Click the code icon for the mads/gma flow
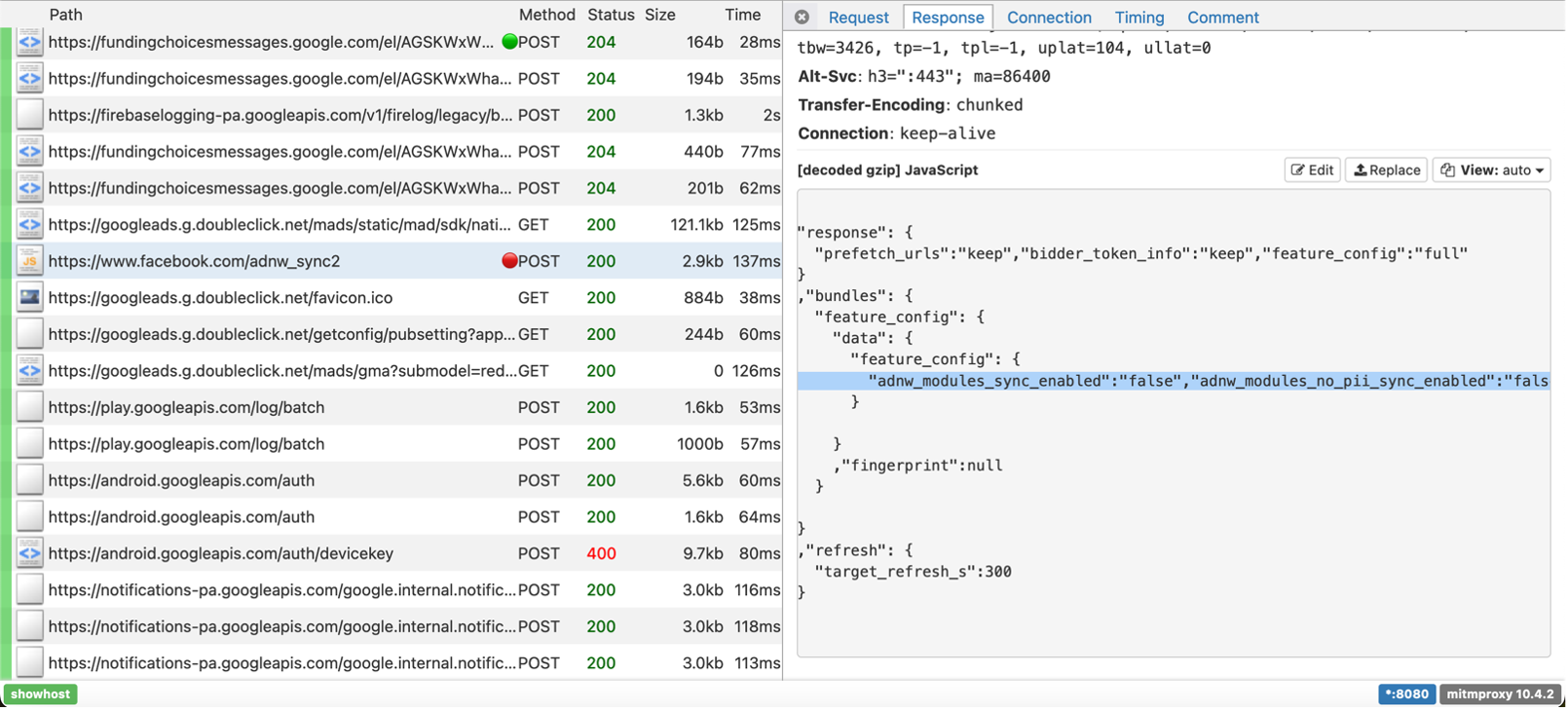The image size is (1568, 711). (x=30, y=371)
